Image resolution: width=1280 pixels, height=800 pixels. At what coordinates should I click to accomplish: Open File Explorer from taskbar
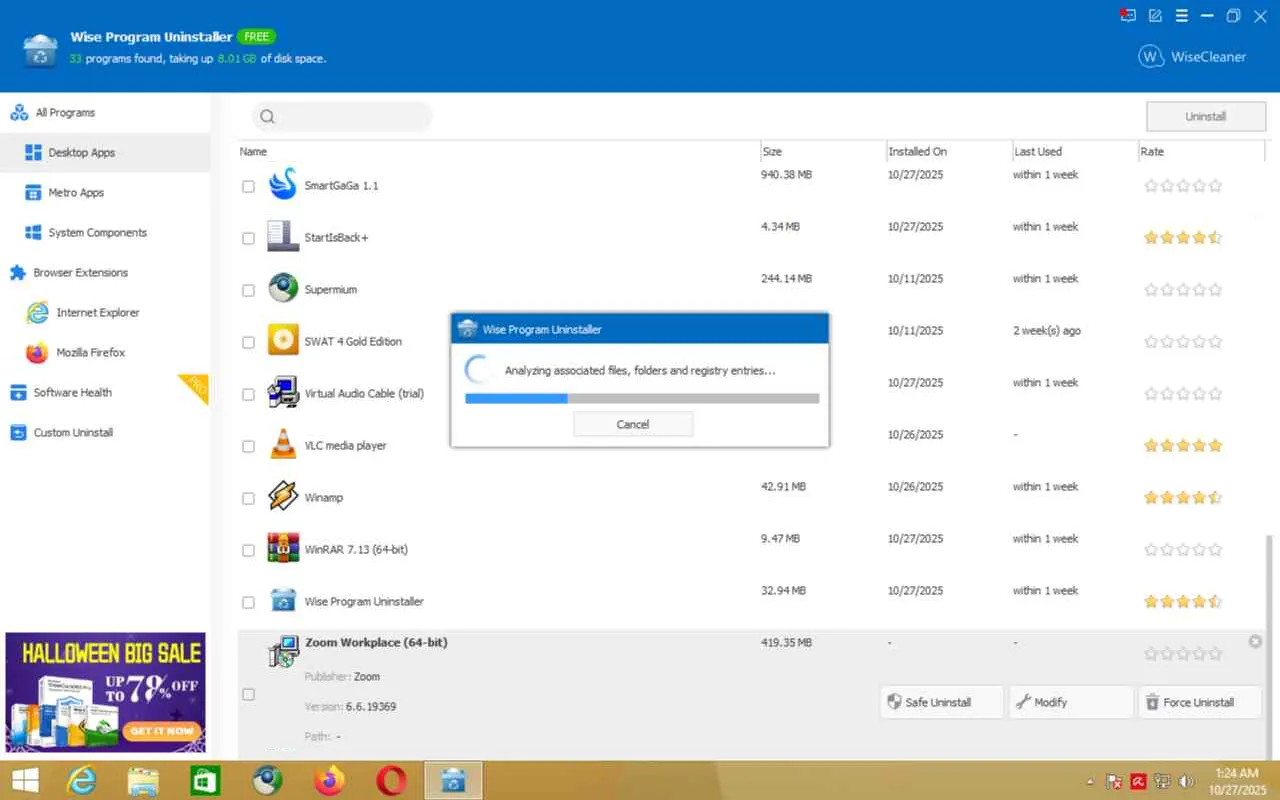click(143, 780)
